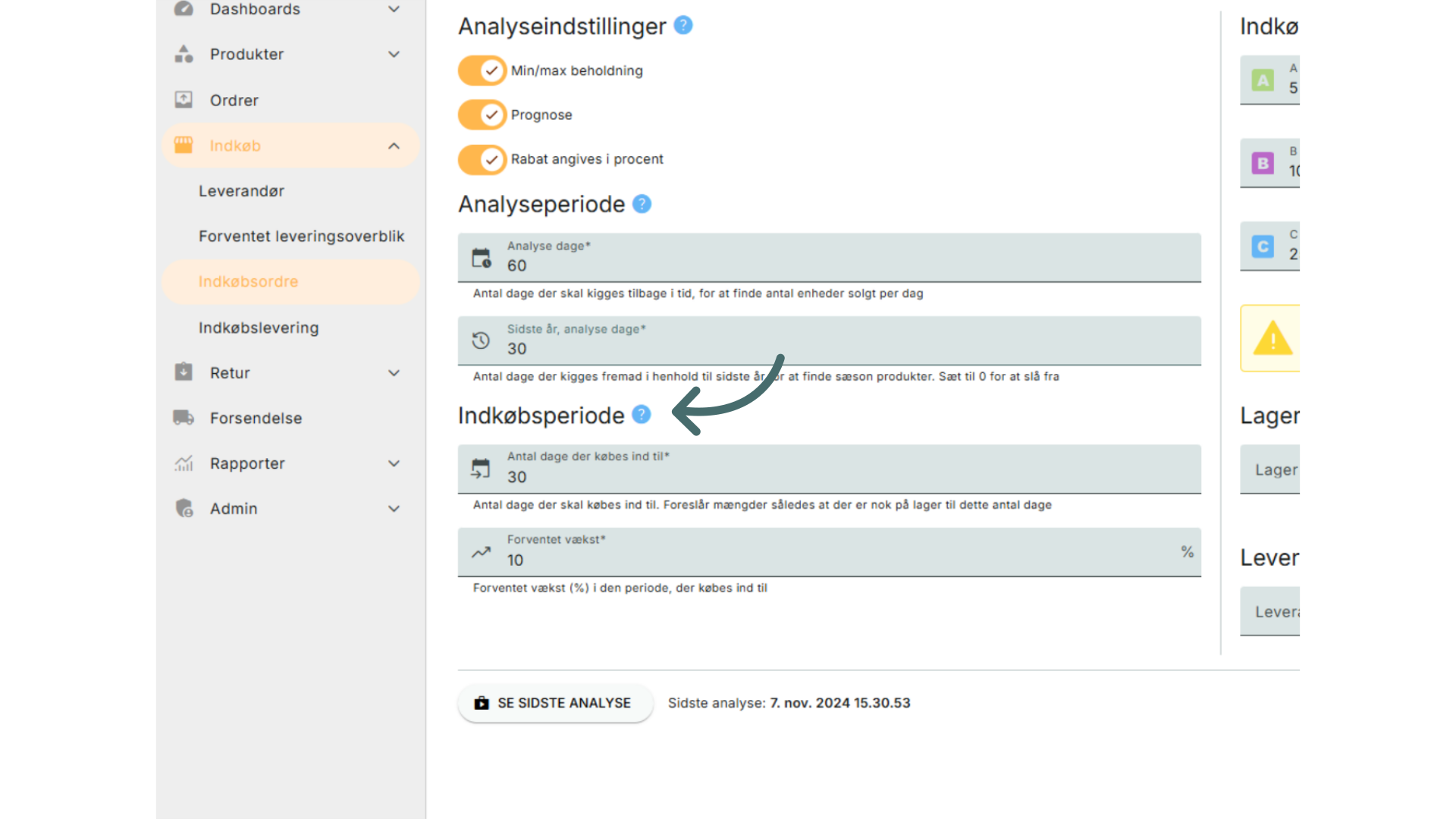Click the Analyseindstillinger heading
This screenshot has width=1456, height=819.
562,27
